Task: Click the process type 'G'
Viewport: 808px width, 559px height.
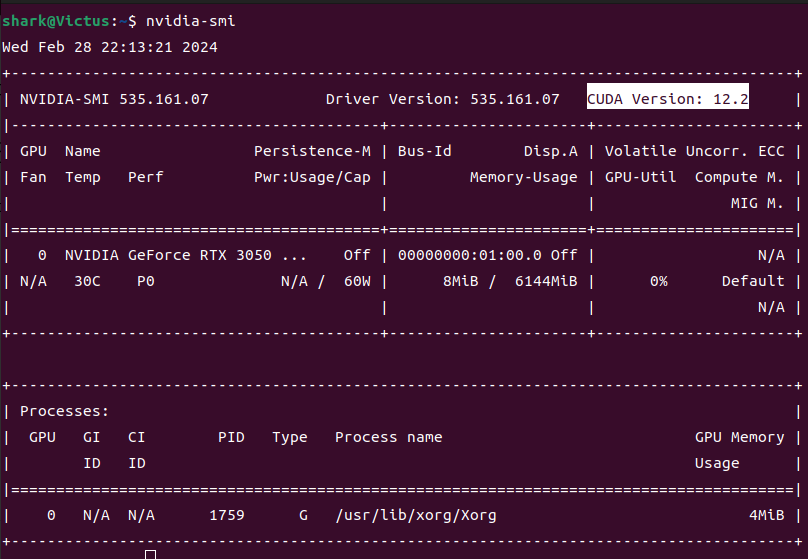Action: pos(304,515)
